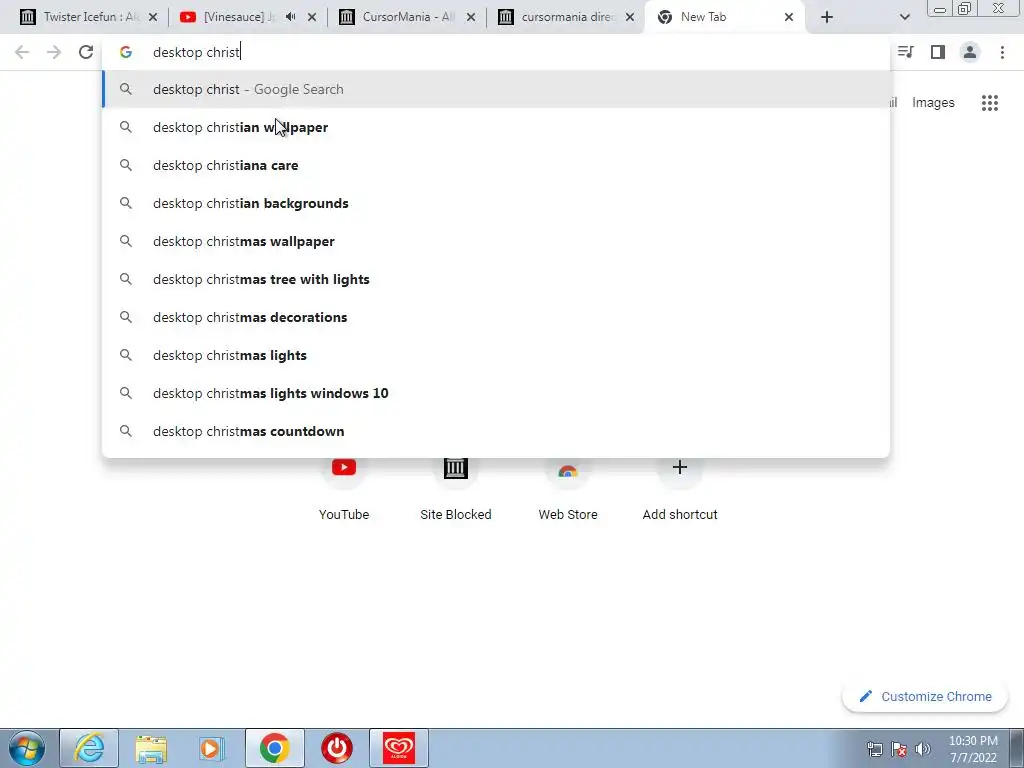Open the Chrome three-dot menu

[x=1002, y=52]
